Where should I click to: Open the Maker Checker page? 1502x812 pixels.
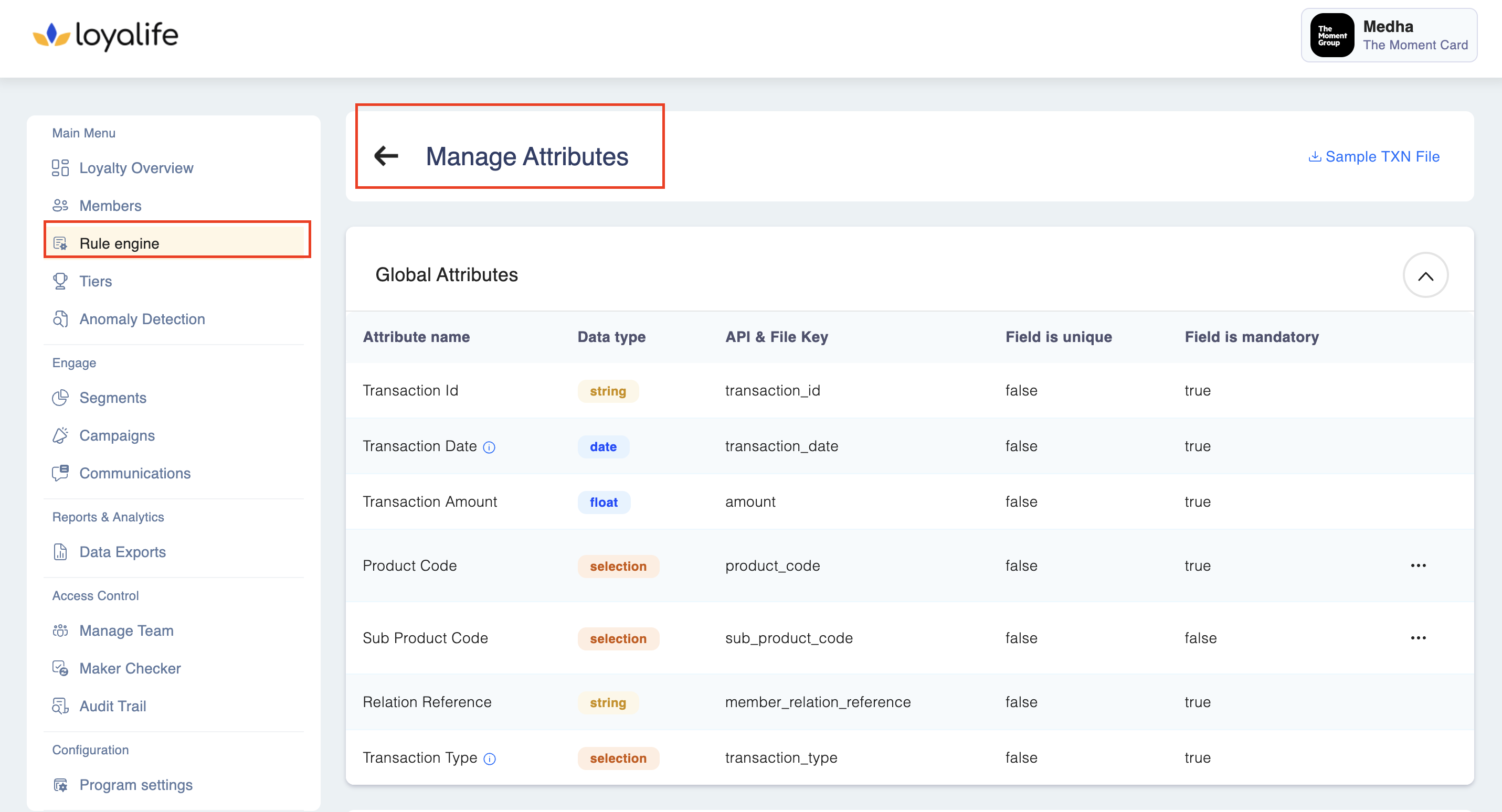tap(130, 669)
